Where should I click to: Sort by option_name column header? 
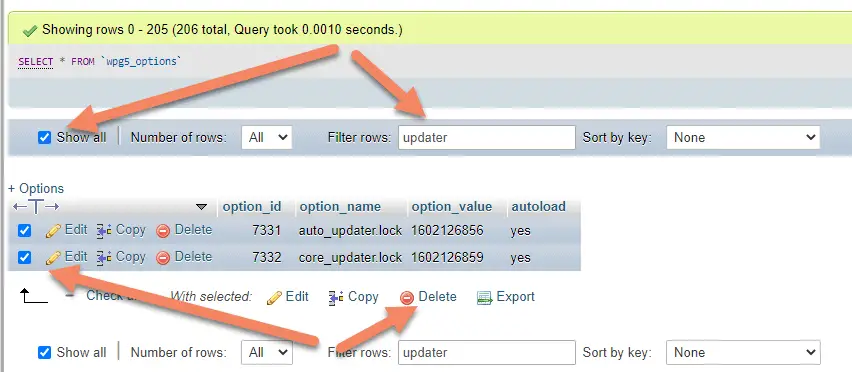(x=340, y=207)
